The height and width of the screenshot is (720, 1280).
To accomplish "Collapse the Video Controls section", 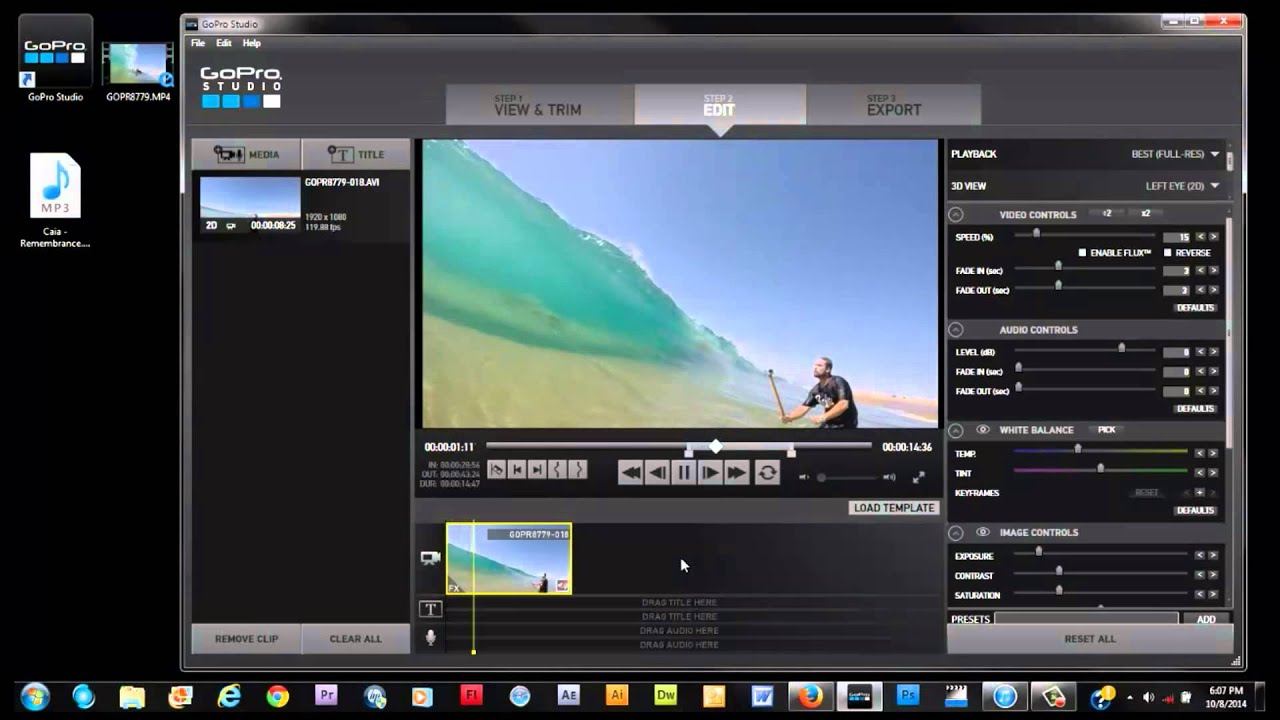I will pos(955,215).
